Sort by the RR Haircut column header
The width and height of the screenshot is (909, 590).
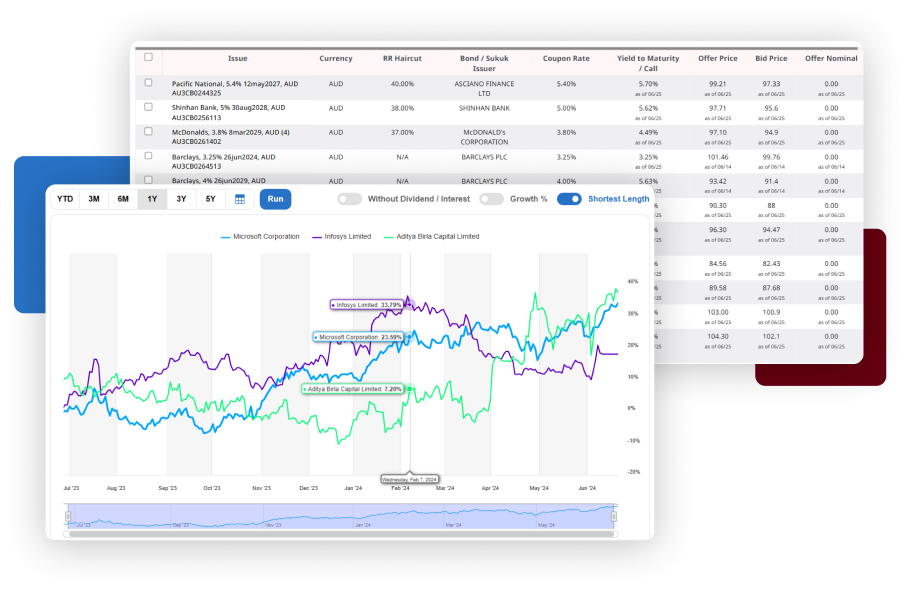tap(402, 59)
